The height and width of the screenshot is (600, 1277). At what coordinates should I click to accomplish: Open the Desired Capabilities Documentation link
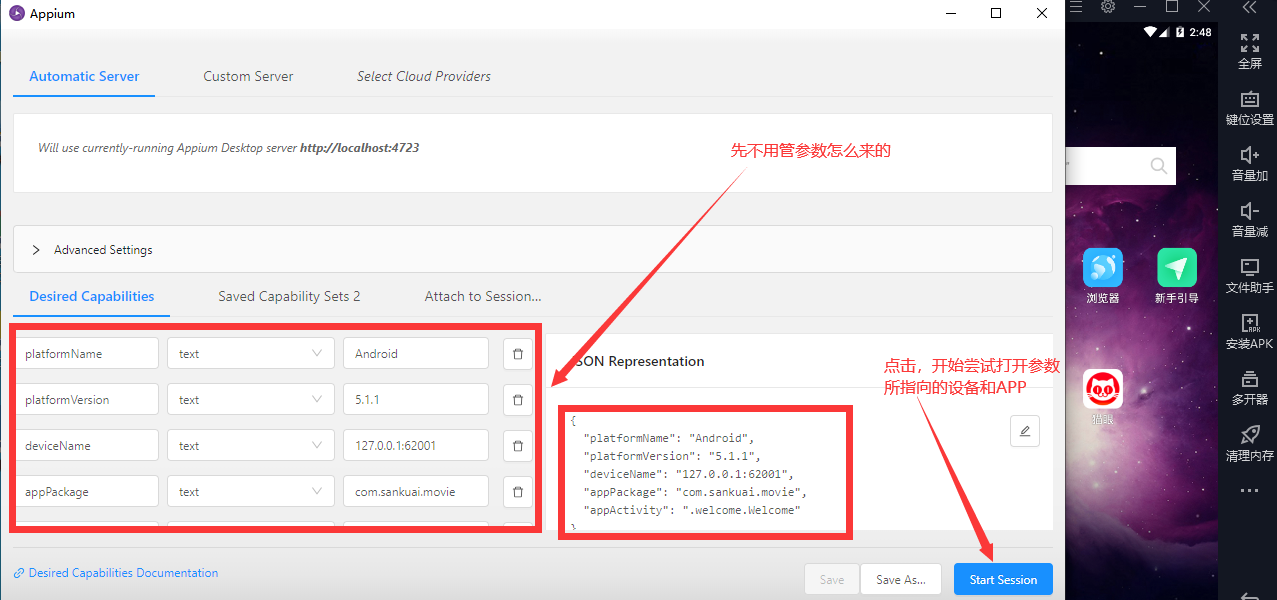click(x=116, y=573)
